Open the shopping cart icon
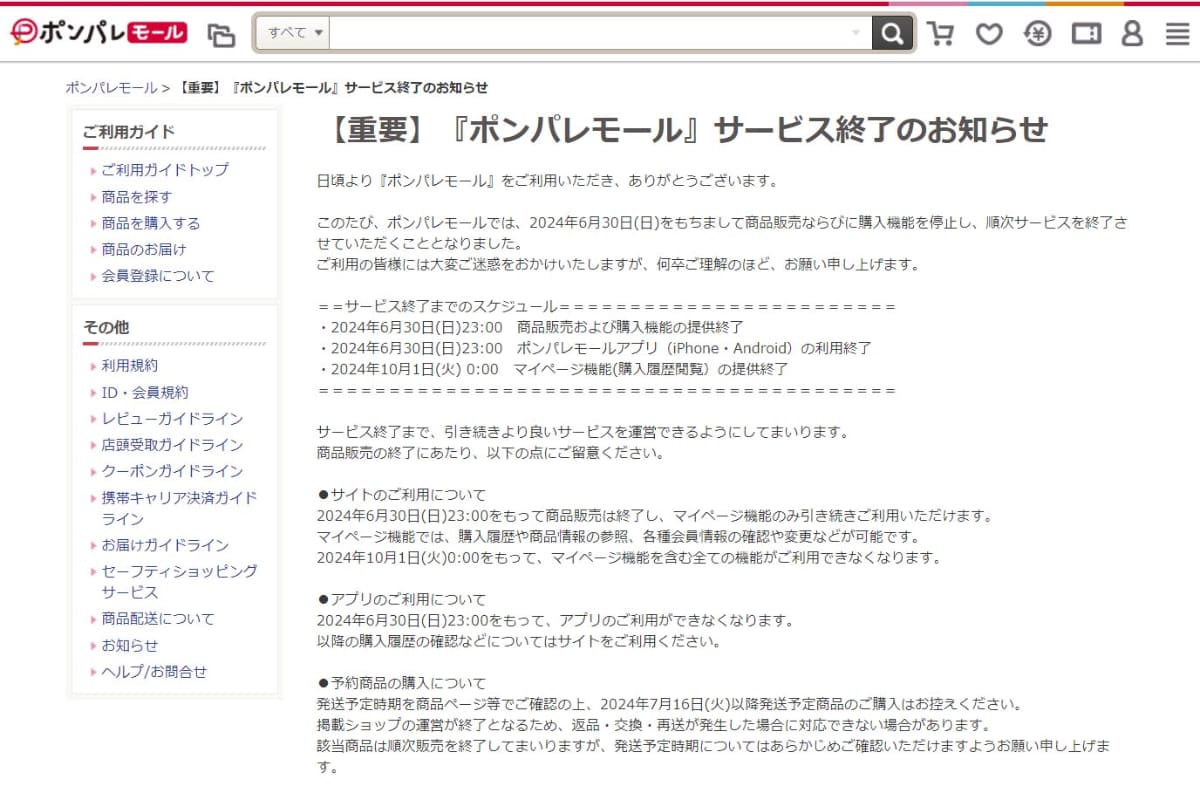This screenshot has height=800, width=1200. click(940, 34)
